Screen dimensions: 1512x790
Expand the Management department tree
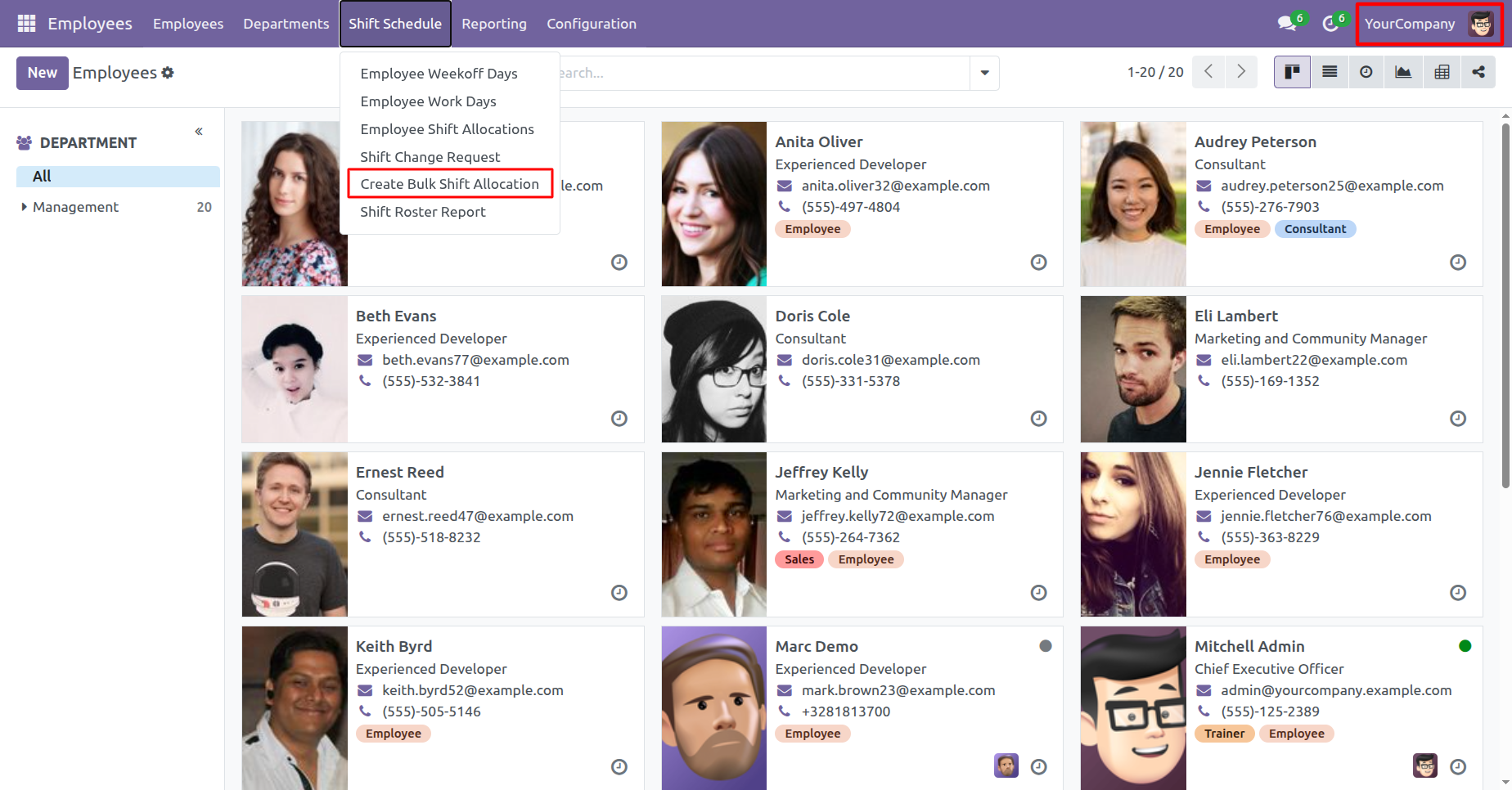pos(24,207)
